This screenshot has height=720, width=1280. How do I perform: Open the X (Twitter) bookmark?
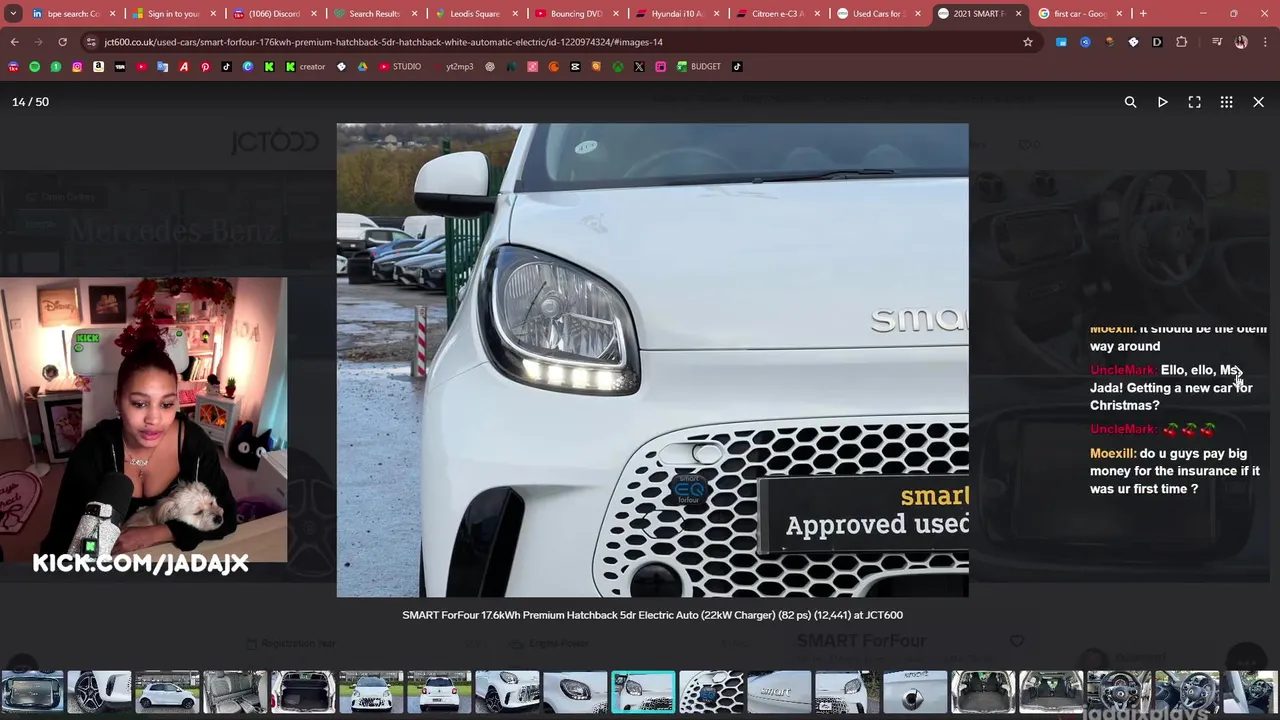click(639, 66)
